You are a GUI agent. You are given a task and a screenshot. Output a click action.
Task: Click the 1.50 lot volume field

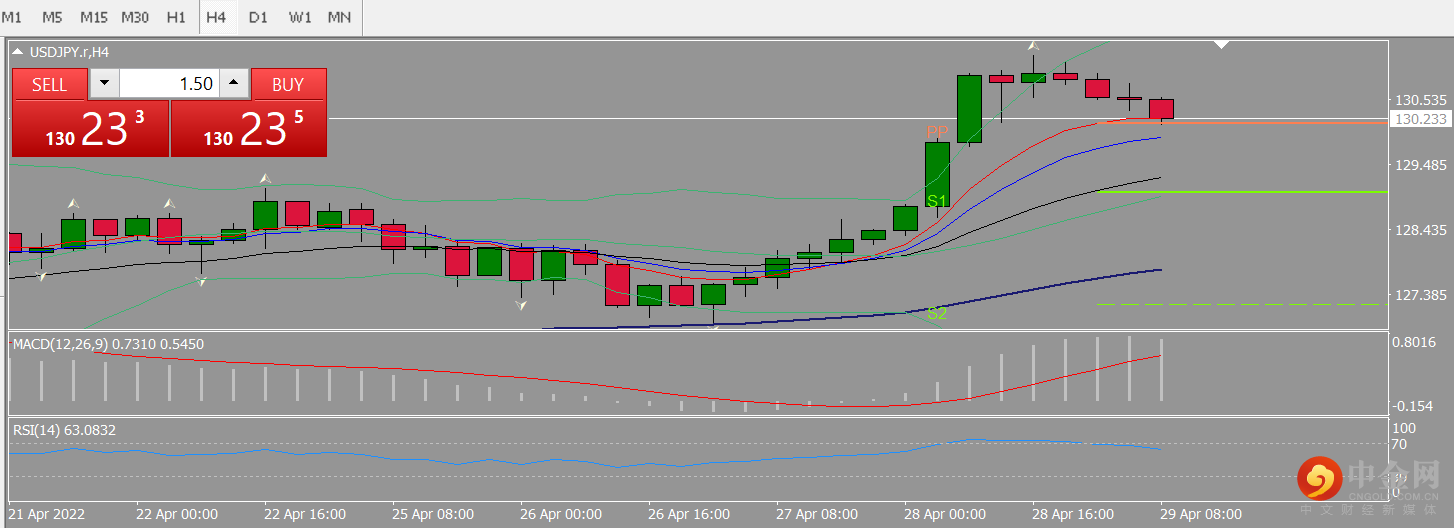click(x=169, y=84)
